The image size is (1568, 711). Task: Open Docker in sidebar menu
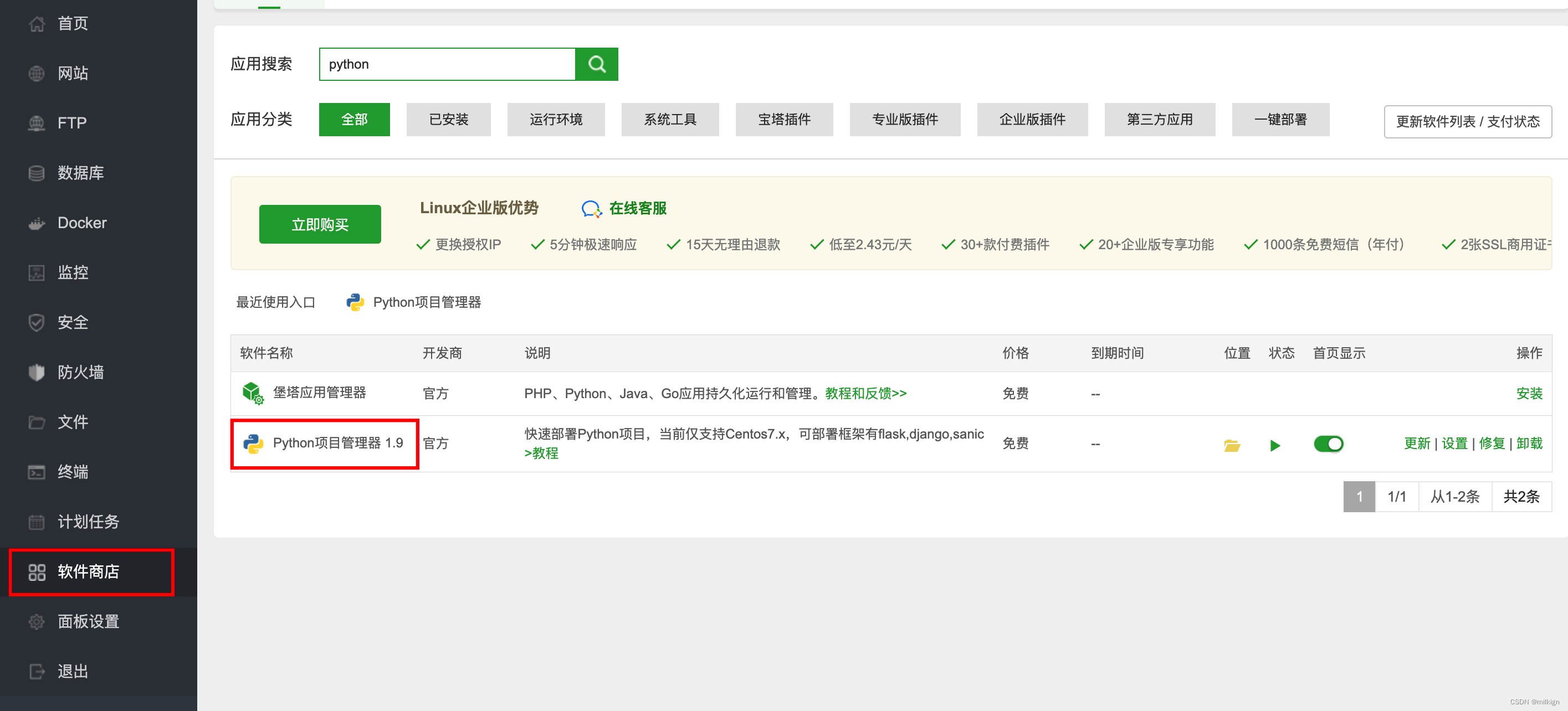tap(82, 223)
